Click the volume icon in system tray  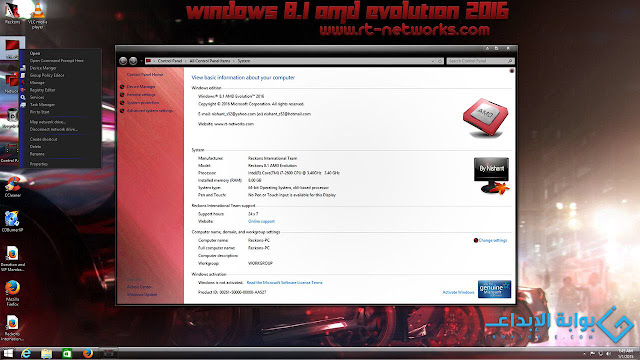(608, 353)
